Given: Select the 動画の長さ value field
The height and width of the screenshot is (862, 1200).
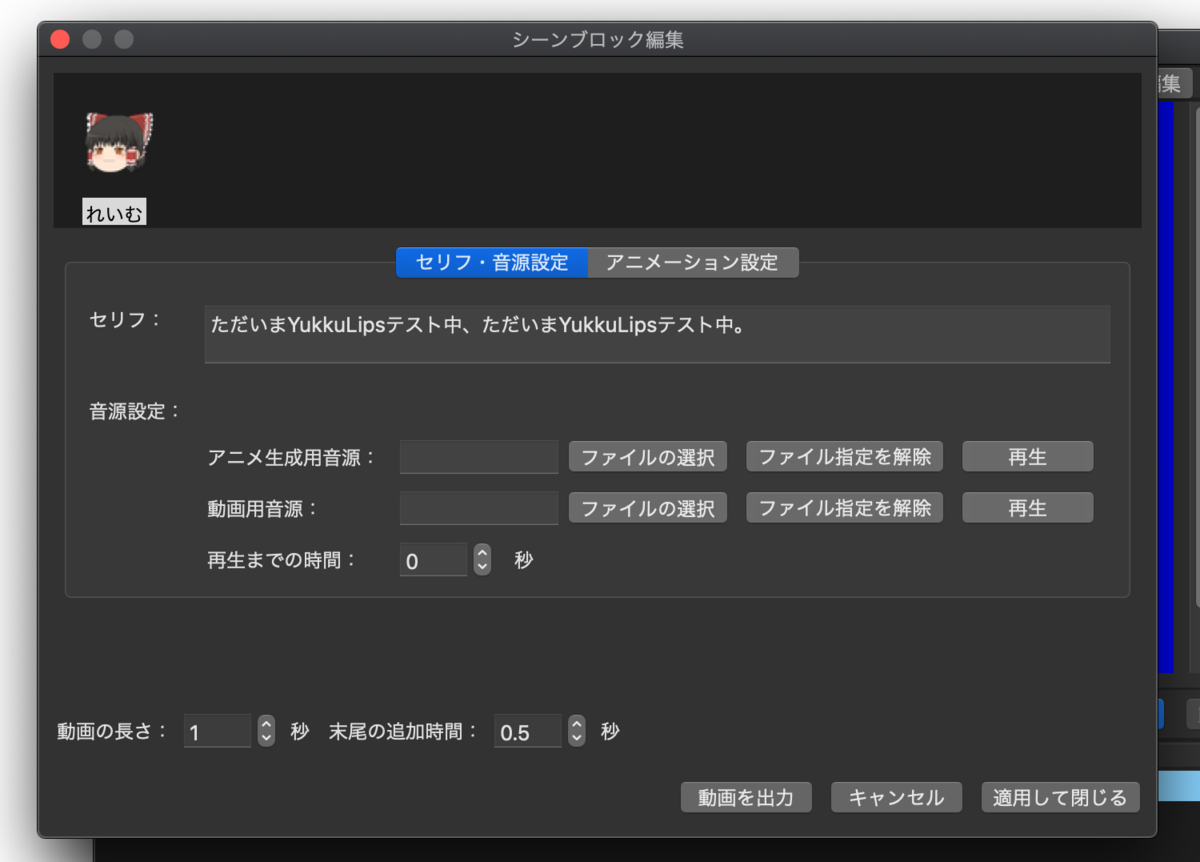Looking at the screenshot, I should pyautogui.click(x=216, y=731).
